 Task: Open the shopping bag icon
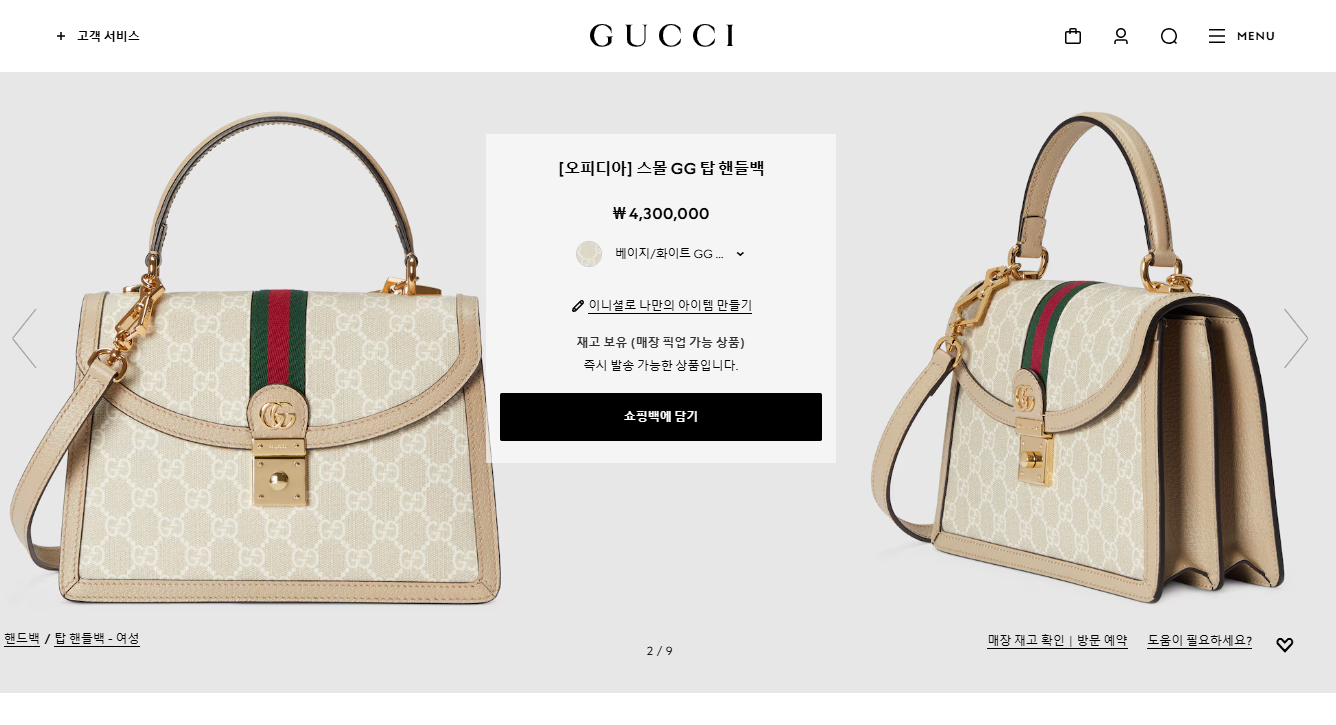(x=1073, y=36)
